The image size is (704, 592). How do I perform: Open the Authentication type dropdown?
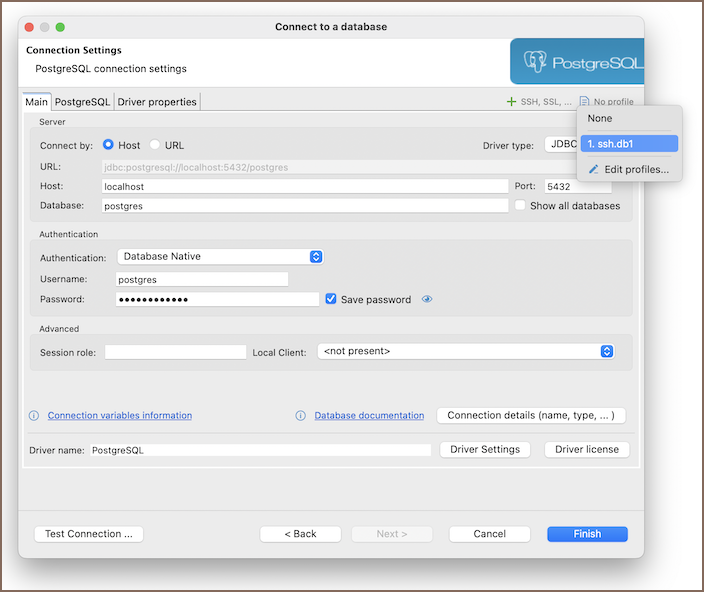[x=219, y=257]
